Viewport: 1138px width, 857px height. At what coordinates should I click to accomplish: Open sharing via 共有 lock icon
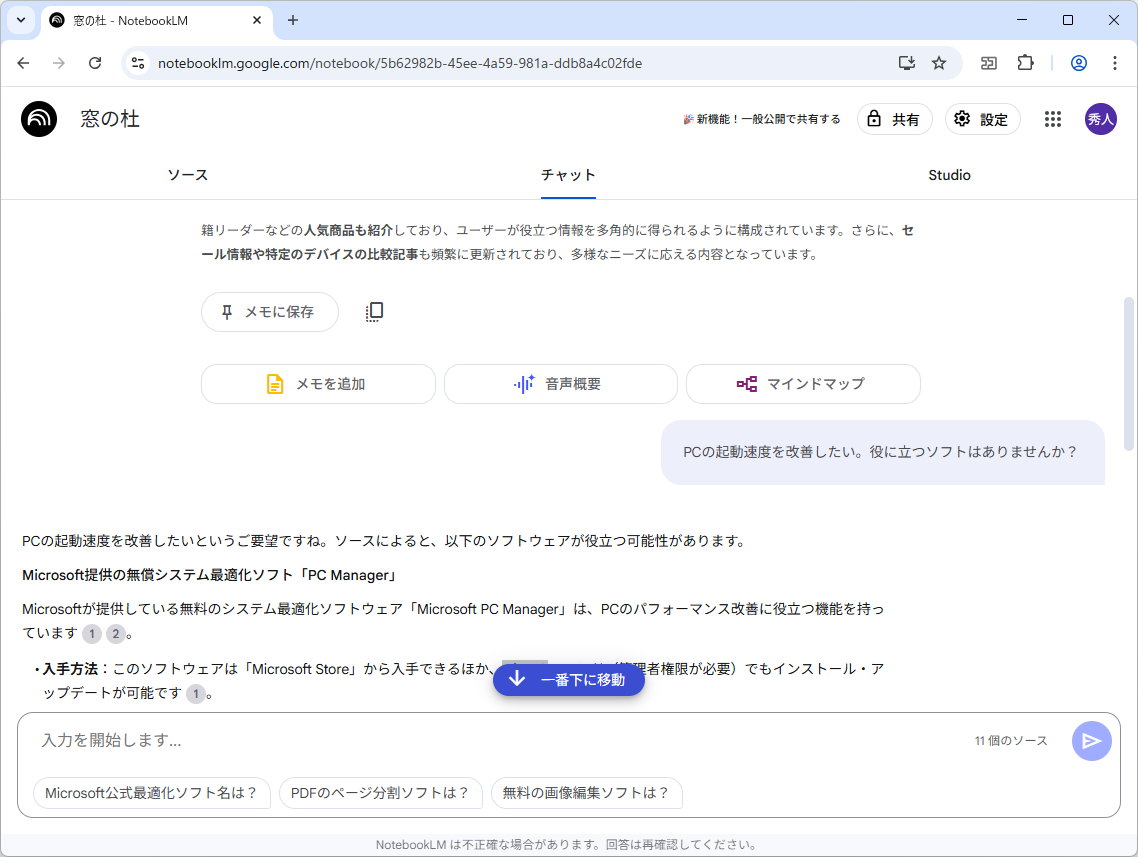tap(893, 119)
